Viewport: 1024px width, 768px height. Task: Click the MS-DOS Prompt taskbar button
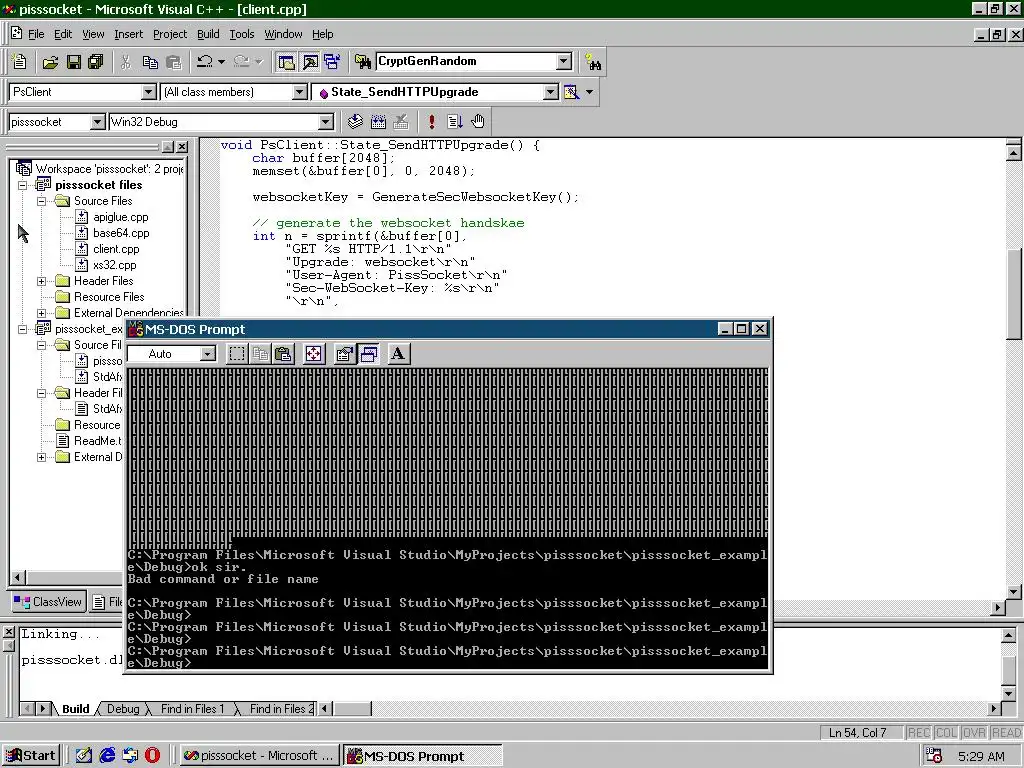[423, 756]
